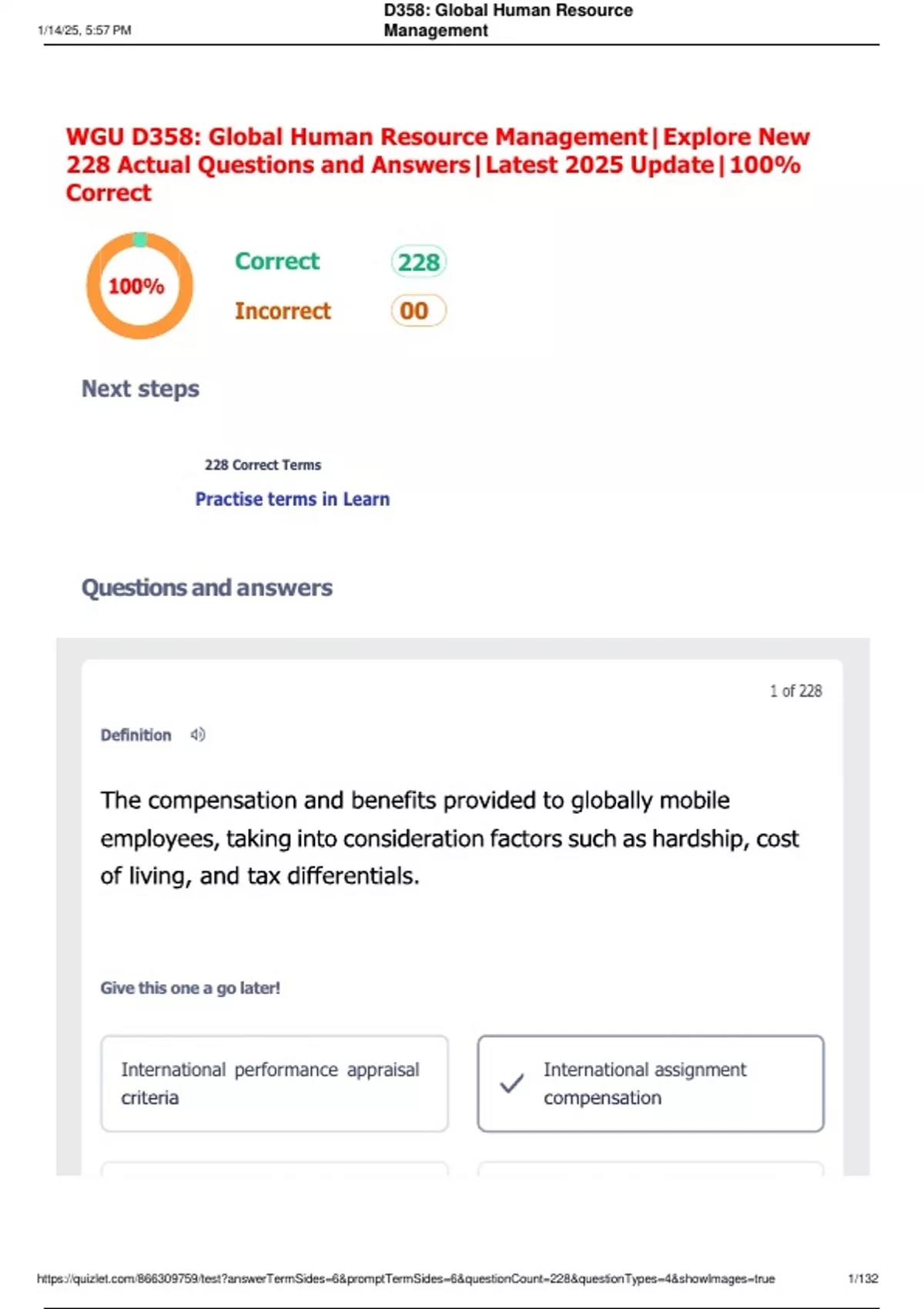Play the definition audio speaker icon
The image size is (924, 1309).
pos(198,735)
